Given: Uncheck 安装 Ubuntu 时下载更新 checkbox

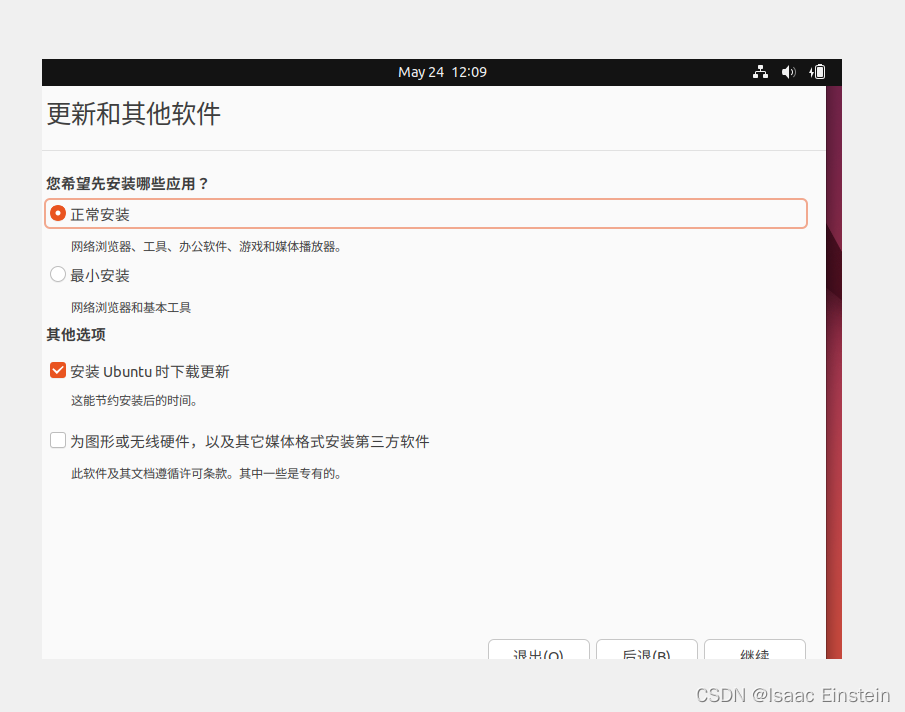Looking at the screenshot, I should pos(58,370).
